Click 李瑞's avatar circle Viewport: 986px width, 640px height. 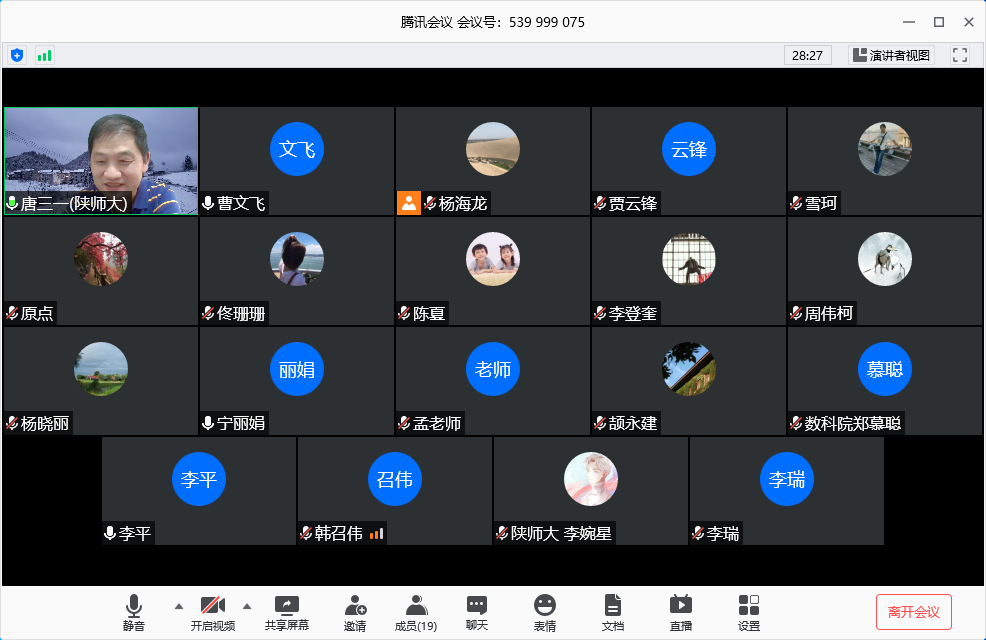(787, 479)
